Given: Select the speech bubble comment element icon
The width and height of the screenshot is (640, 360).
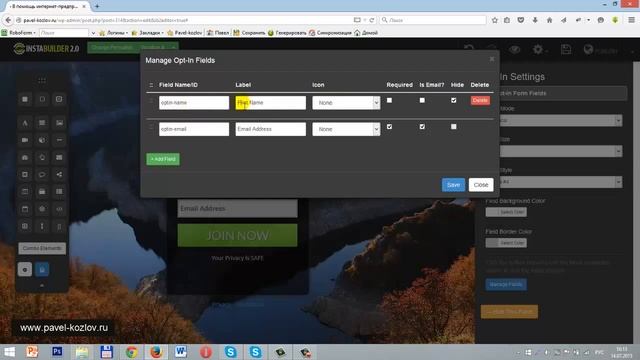Looking at the screenshot, I should tap(42, 174).
